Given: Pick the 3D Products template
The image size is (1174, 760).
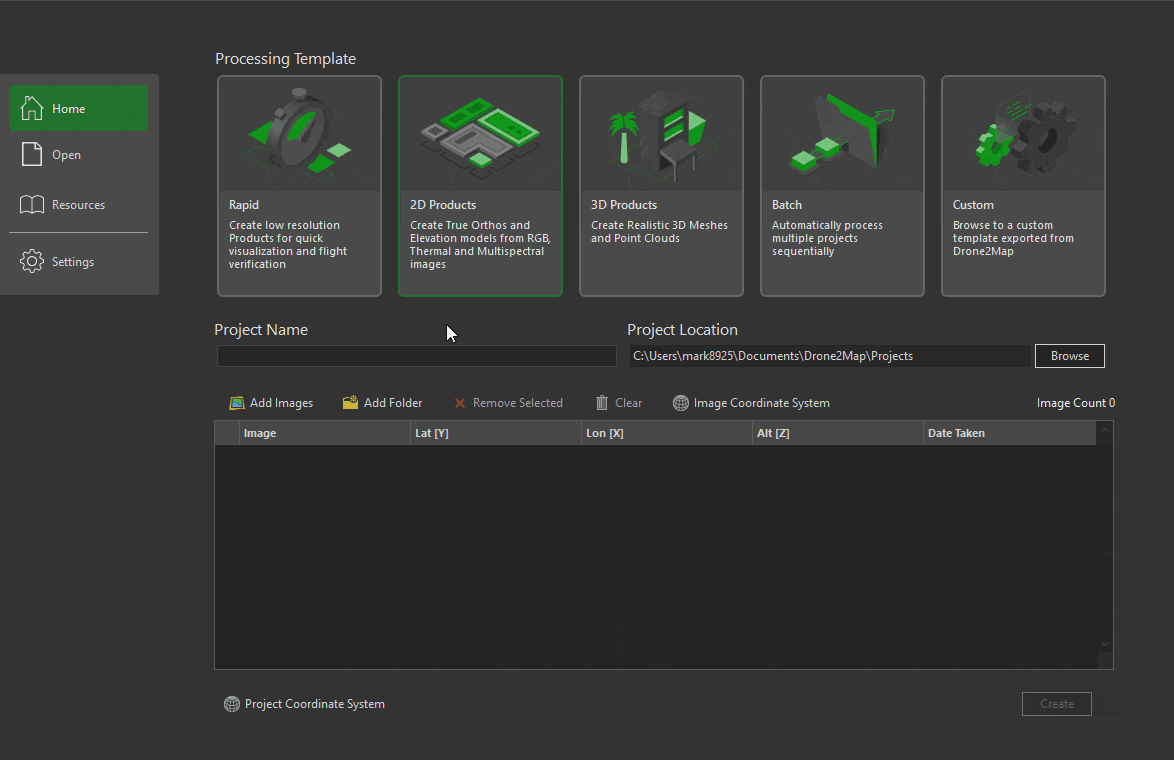Looking at the screenshot, I should 661,186.
